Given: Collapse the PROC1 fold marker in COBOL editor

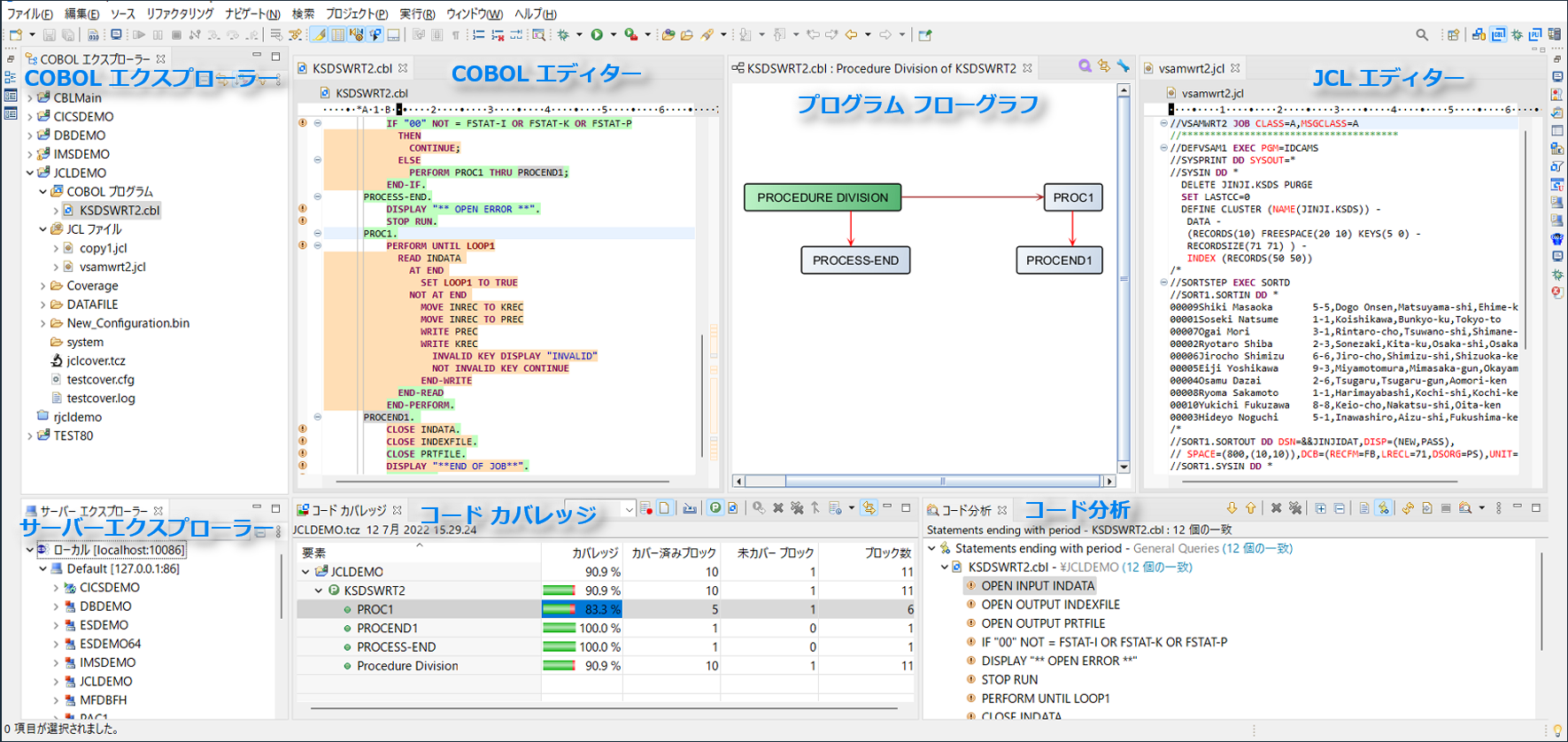Looking at the screenshot, I should [317, 234].
